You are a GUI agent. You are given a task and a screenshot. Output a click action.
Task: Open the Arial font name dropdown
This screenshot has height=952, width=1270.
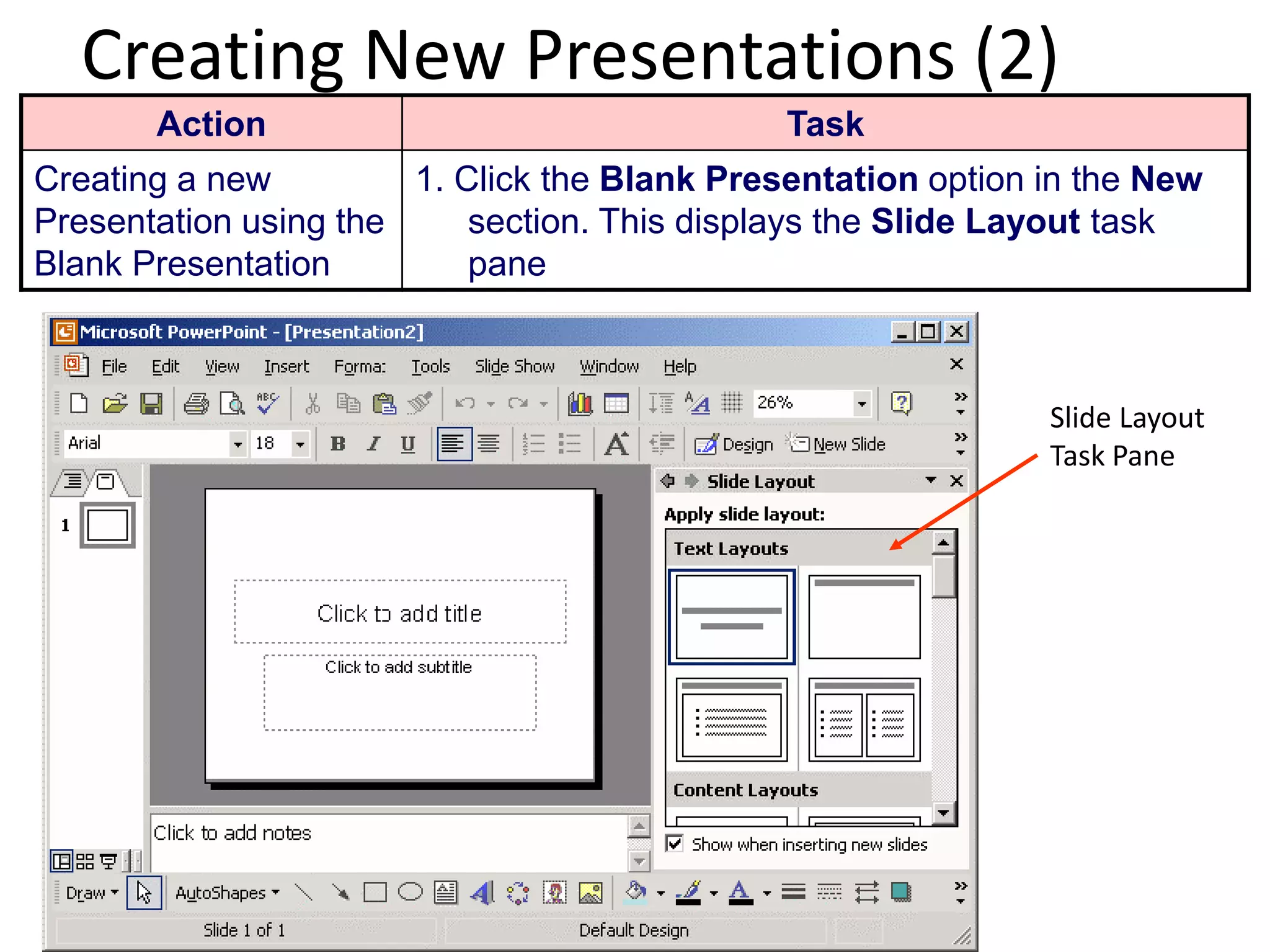(x=237, y=444)
